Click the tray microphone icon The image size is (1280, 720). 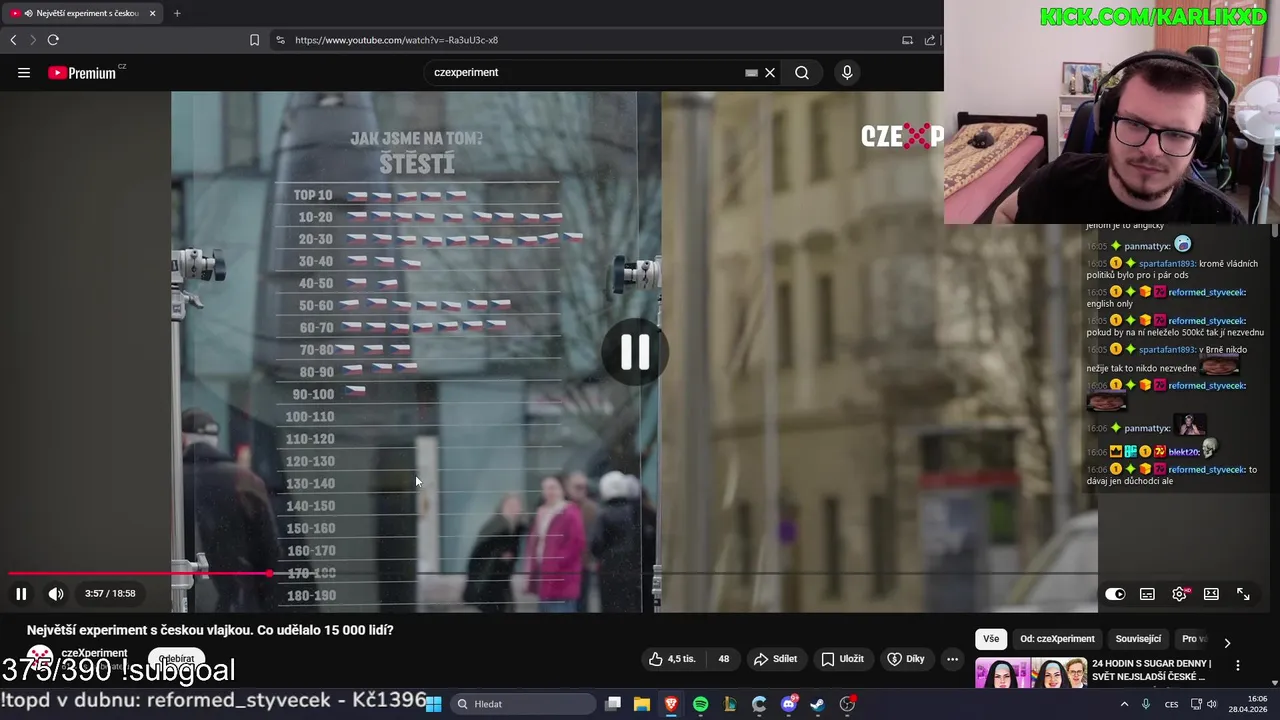pyautogui.click(x=1146, y=704)
